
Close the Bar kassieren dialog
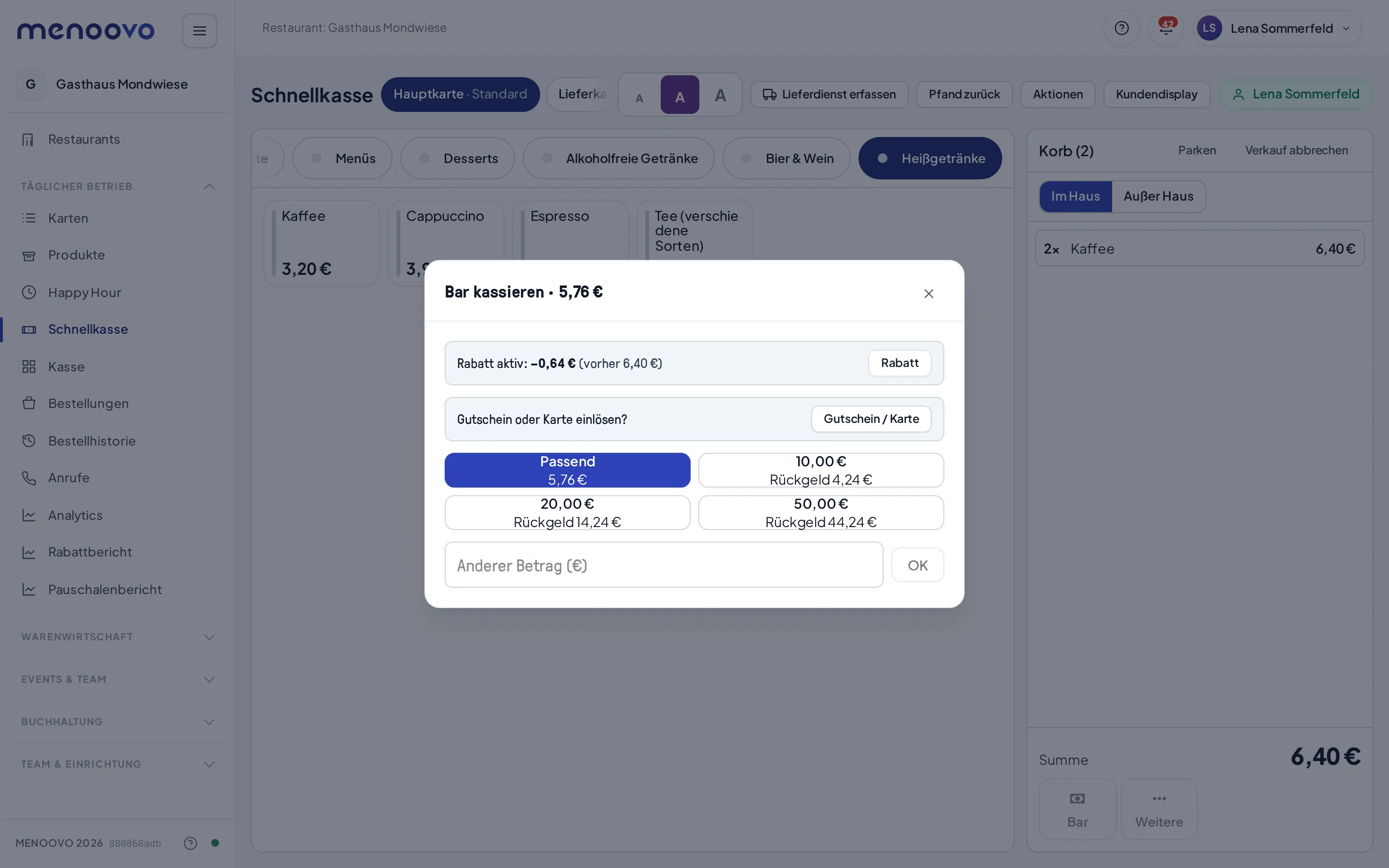(x=929, y=293)
